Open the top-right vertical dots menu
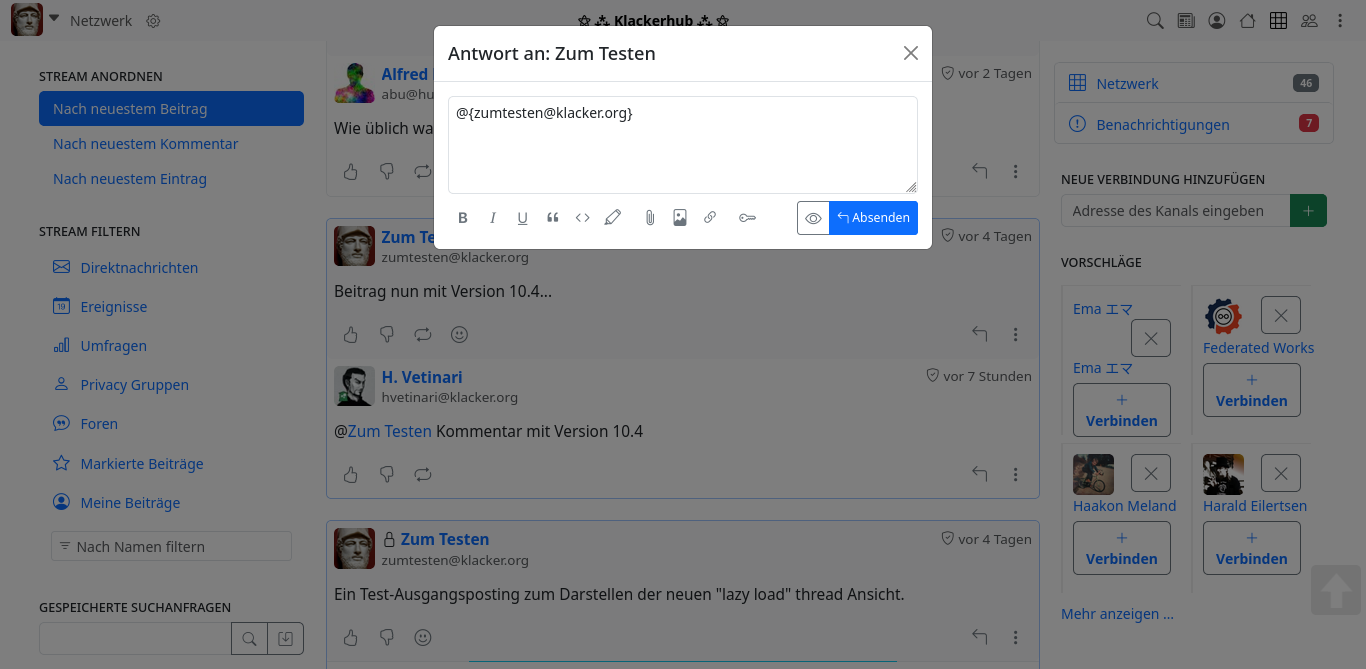The height and width of the screenshot is (669, 1366). (x=1340, y=20)
